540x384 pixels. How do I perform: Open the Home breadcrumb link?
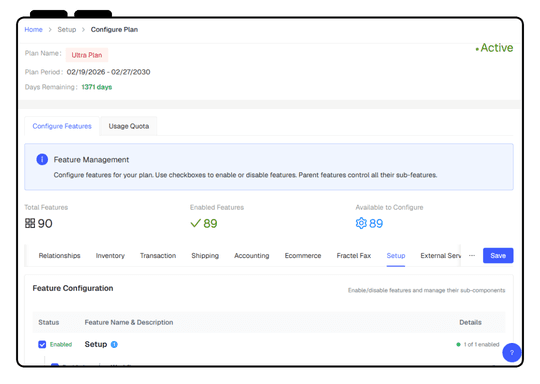[x=33, y=30]
